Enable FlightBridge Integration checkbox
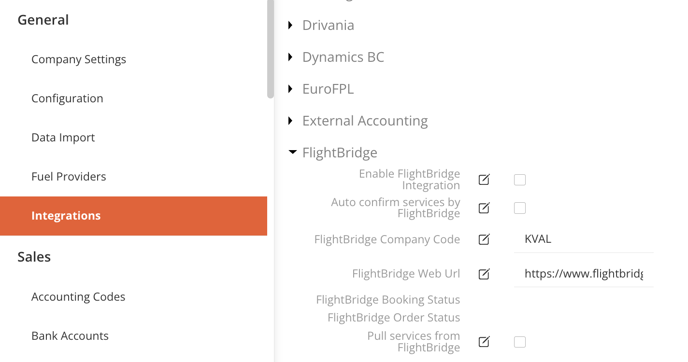This screenshot has width=688, height=362. point(520,180)
